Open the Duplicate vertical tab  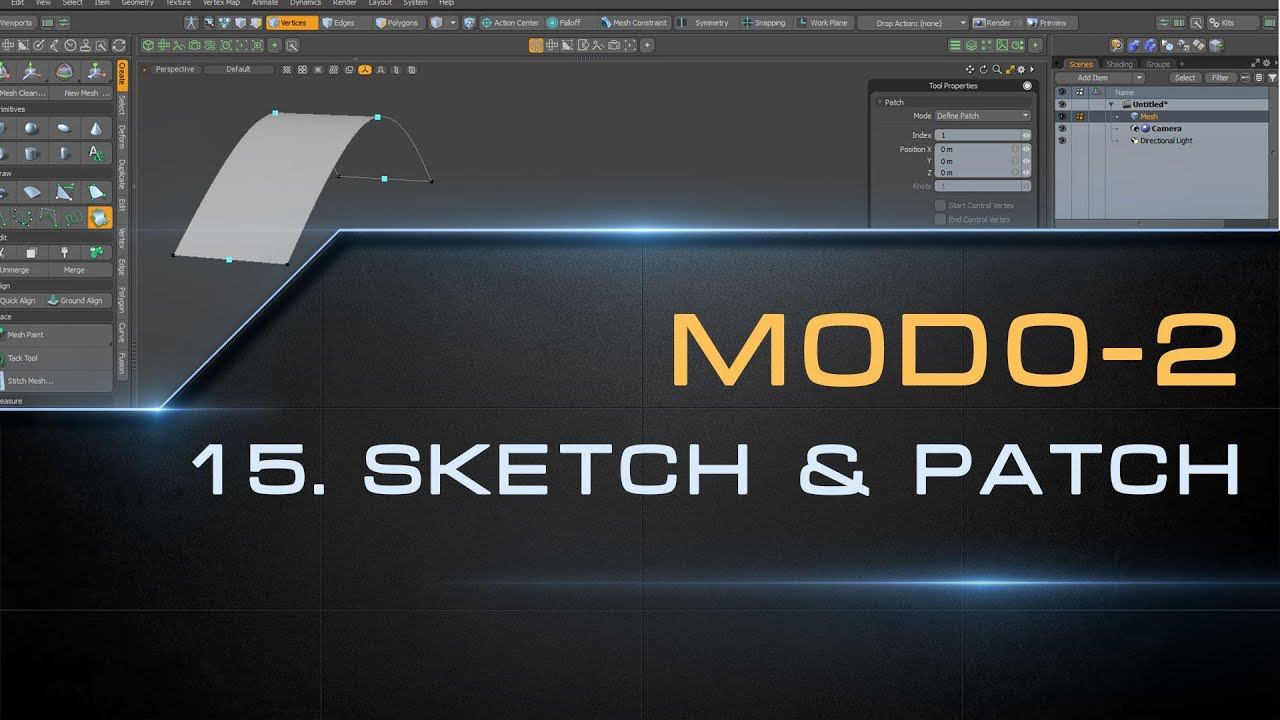tap(122, 175)
